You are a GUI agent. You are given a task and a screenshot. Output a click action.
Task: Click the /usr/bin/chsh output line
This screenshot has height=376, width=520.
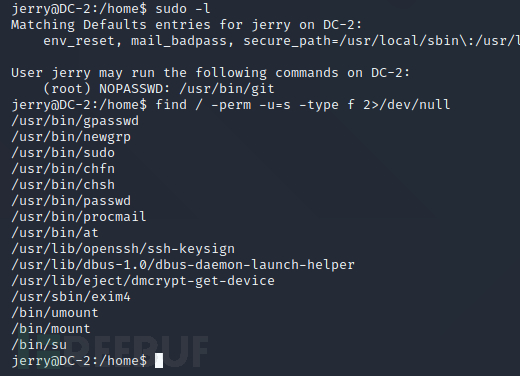63,185
